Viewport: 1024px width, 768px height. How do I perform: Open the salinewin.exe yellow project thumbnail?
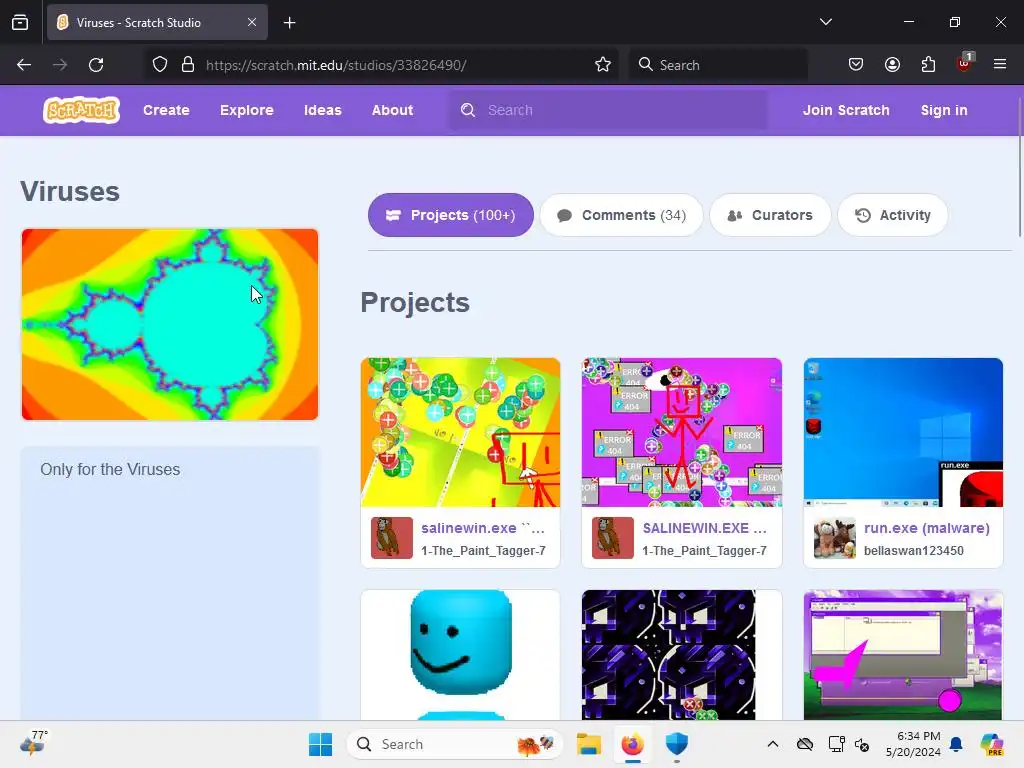(460, 432)
